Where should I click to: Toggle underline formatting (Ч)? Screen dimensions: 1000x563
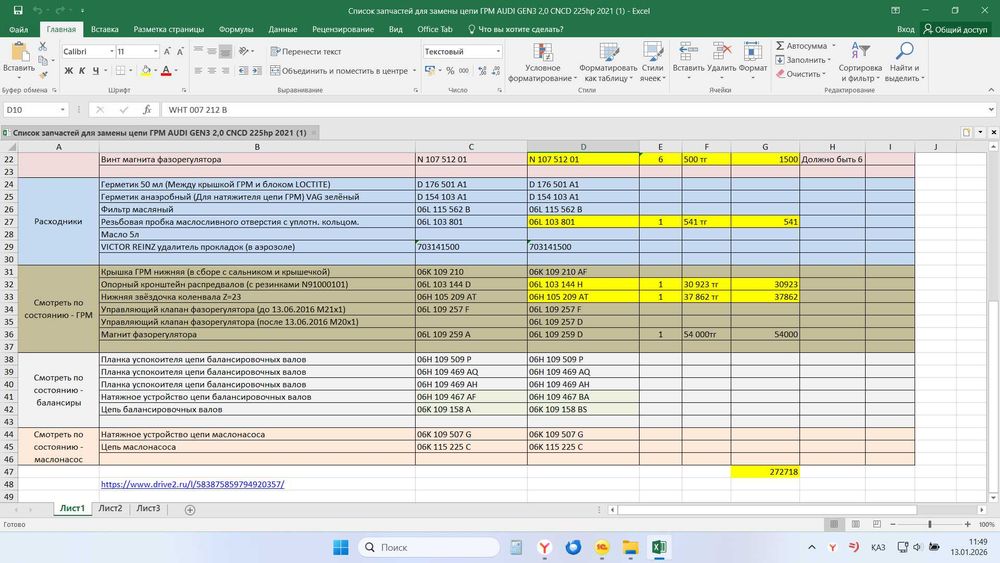click(x=96, y=71)
